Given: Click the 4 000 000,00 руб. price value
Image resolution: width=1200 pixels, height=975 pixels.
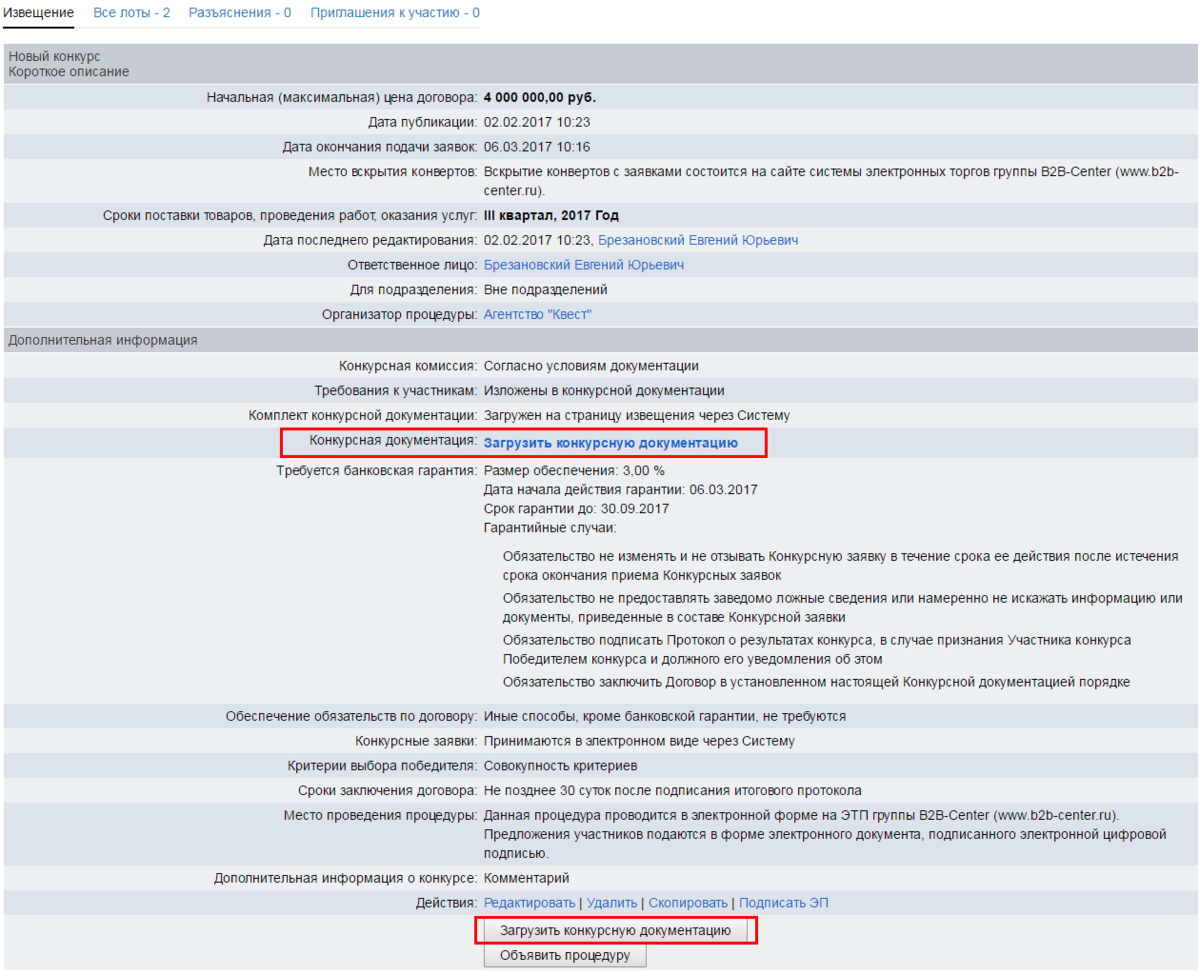Looking at the screenshot, I should tap(539, 97).
